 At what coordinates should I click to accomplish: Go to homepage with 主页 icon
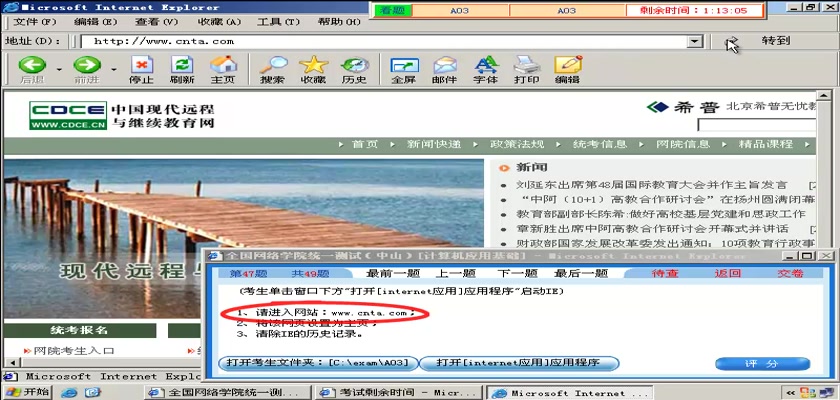click(x=223, y=65)
